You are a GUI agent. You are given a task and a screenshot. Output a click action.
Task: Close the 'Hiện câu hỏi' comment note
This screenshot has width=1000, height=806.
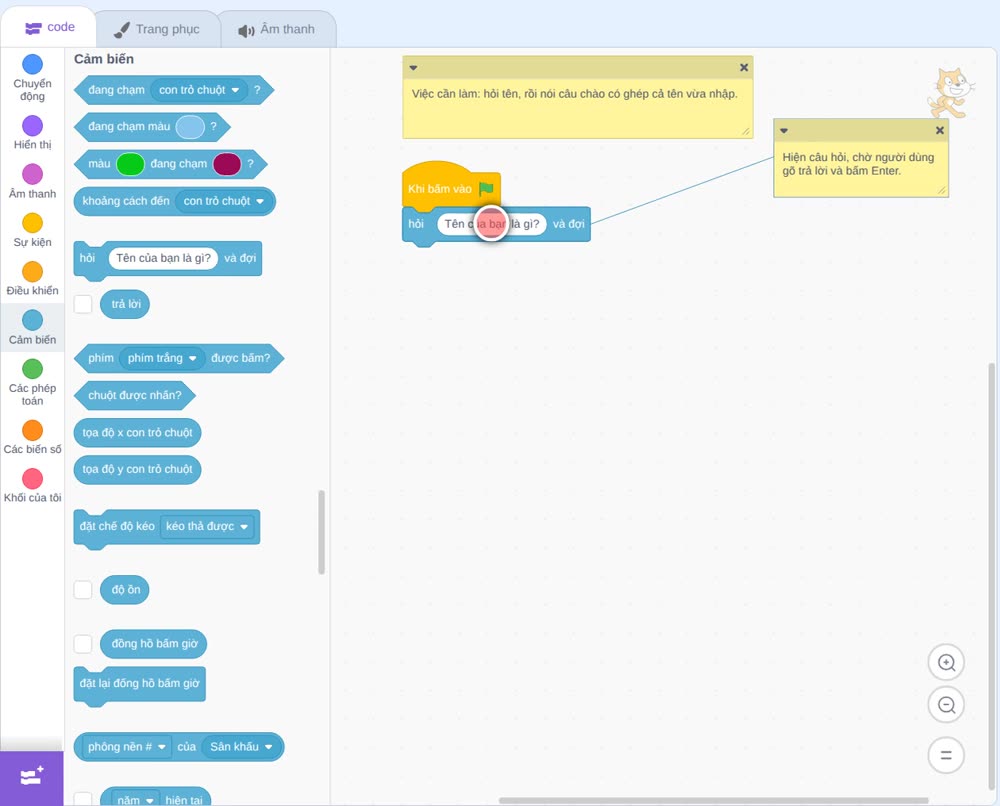coord(939,131)
